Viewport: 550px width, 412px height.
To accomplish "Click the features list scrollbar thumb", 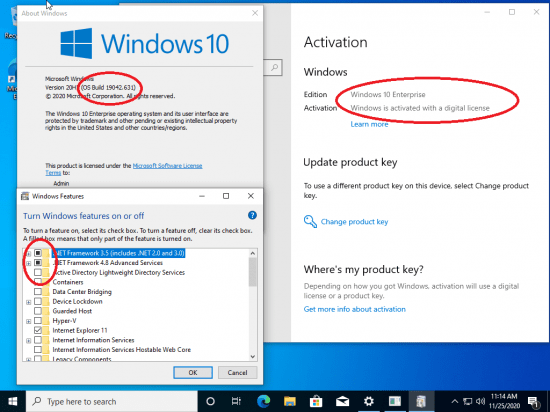I will coord(253,272).
